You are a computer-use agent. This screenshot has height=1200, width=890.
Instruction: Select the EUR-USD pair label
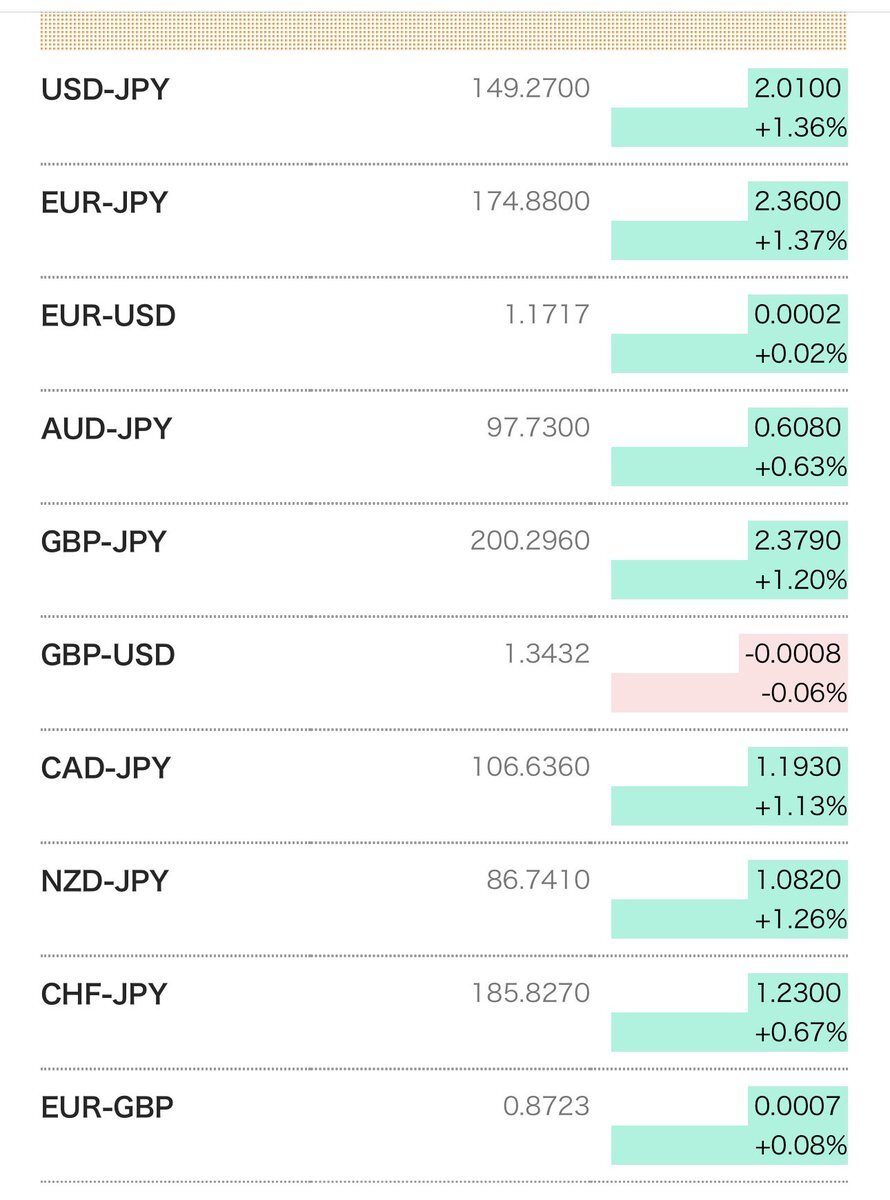[108, 316]
